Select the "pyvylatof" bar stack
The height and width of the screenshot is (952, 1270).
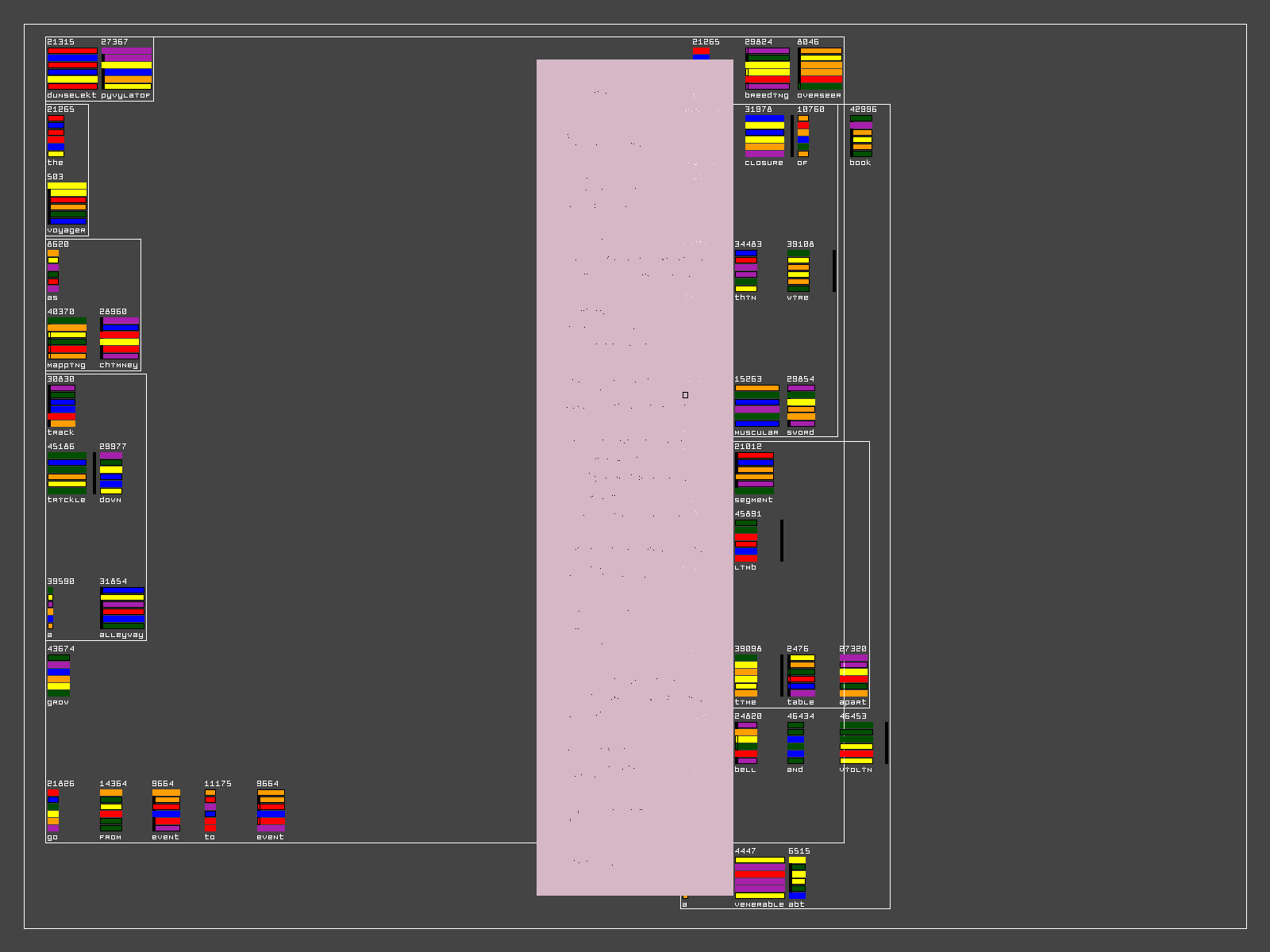[126, 68]
